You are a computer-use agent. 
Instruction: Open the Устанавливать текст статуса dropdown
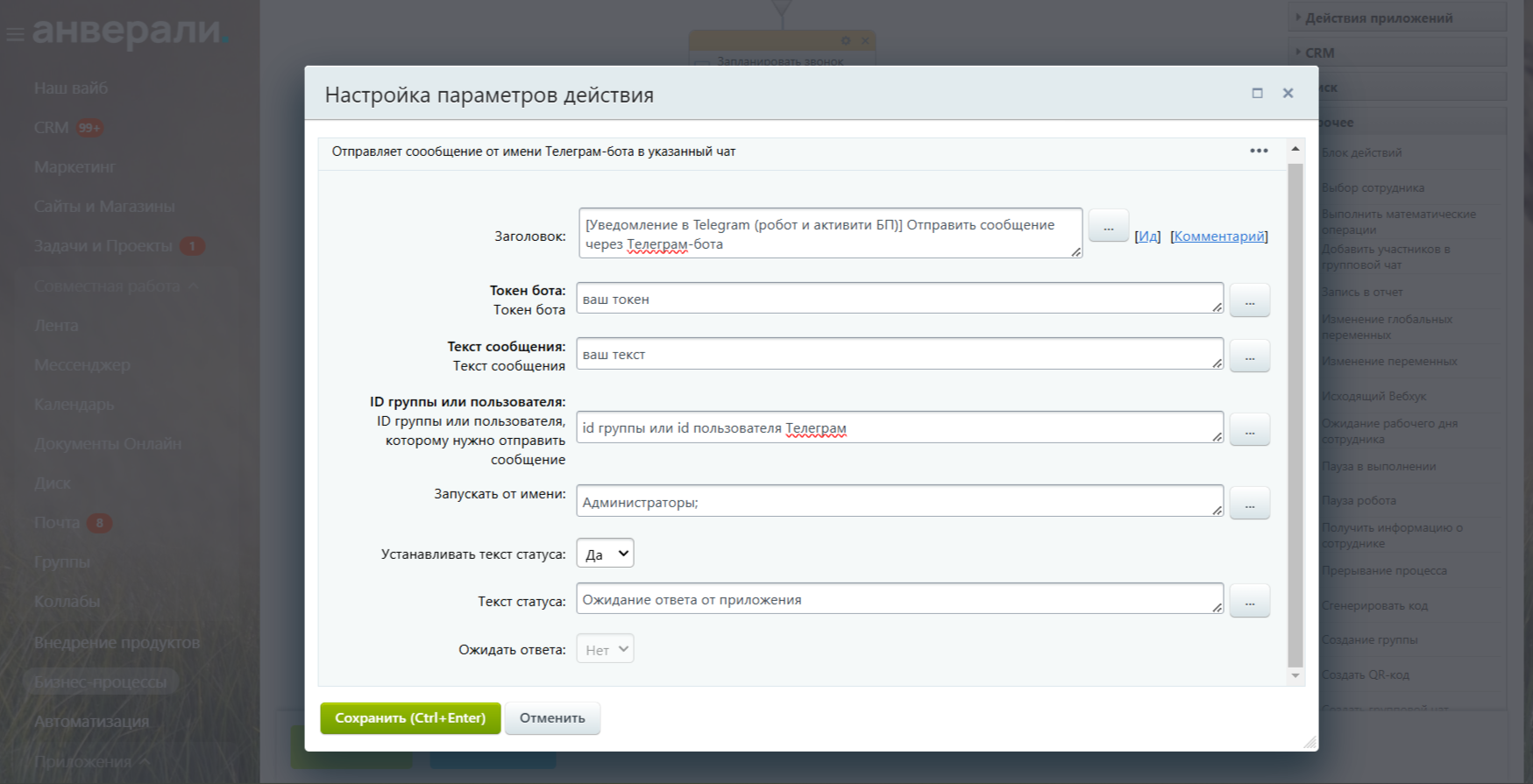pos(605,554)
